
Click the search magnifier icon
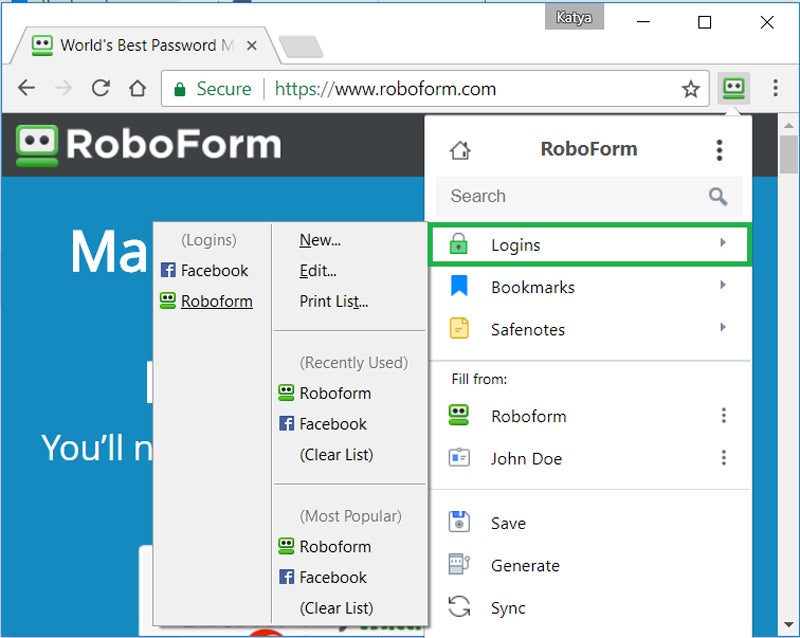(x=718, y=197)
